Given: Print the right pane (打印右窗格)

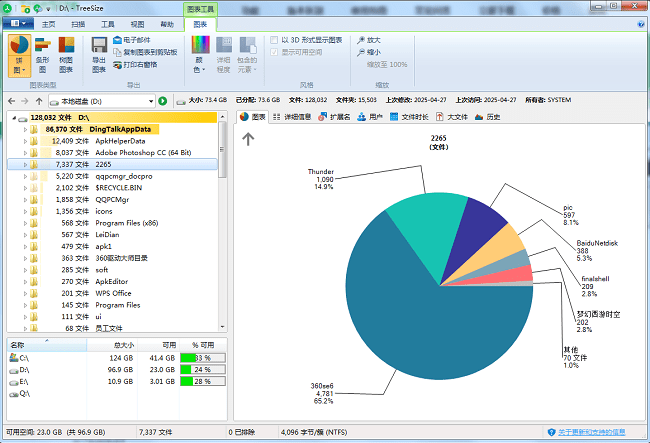Looking at the screenshot, I should point(142,64).
